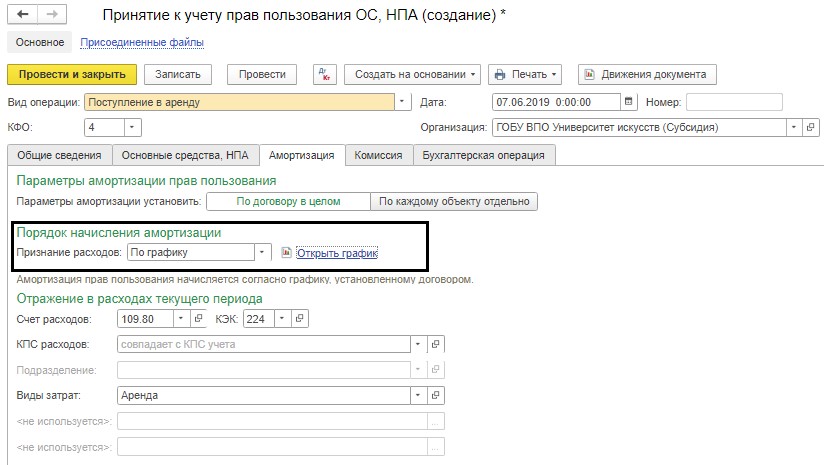Open Создать на основании menu
Viewport: 825px width, 465px height.
pos(412,74)
